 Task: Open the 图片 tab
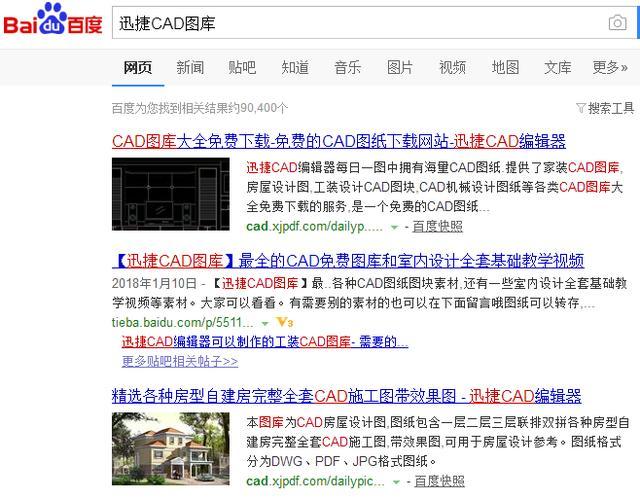click(400, 67)
